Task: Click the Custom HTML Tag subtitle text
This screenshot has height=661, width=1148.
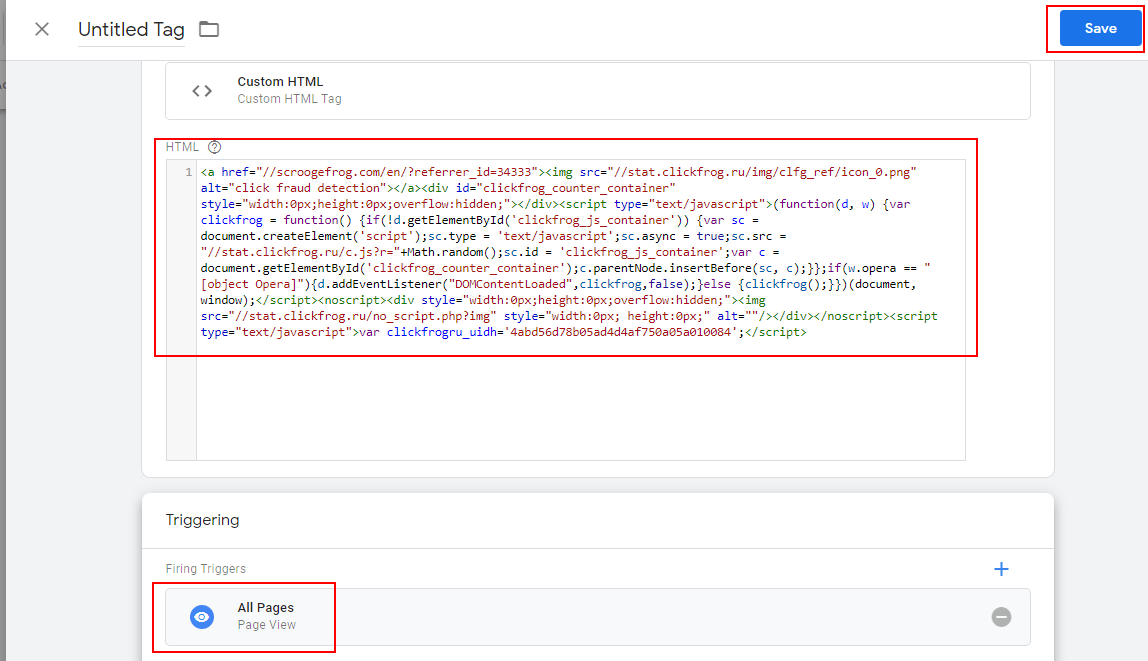Action: tap(289, 99)
